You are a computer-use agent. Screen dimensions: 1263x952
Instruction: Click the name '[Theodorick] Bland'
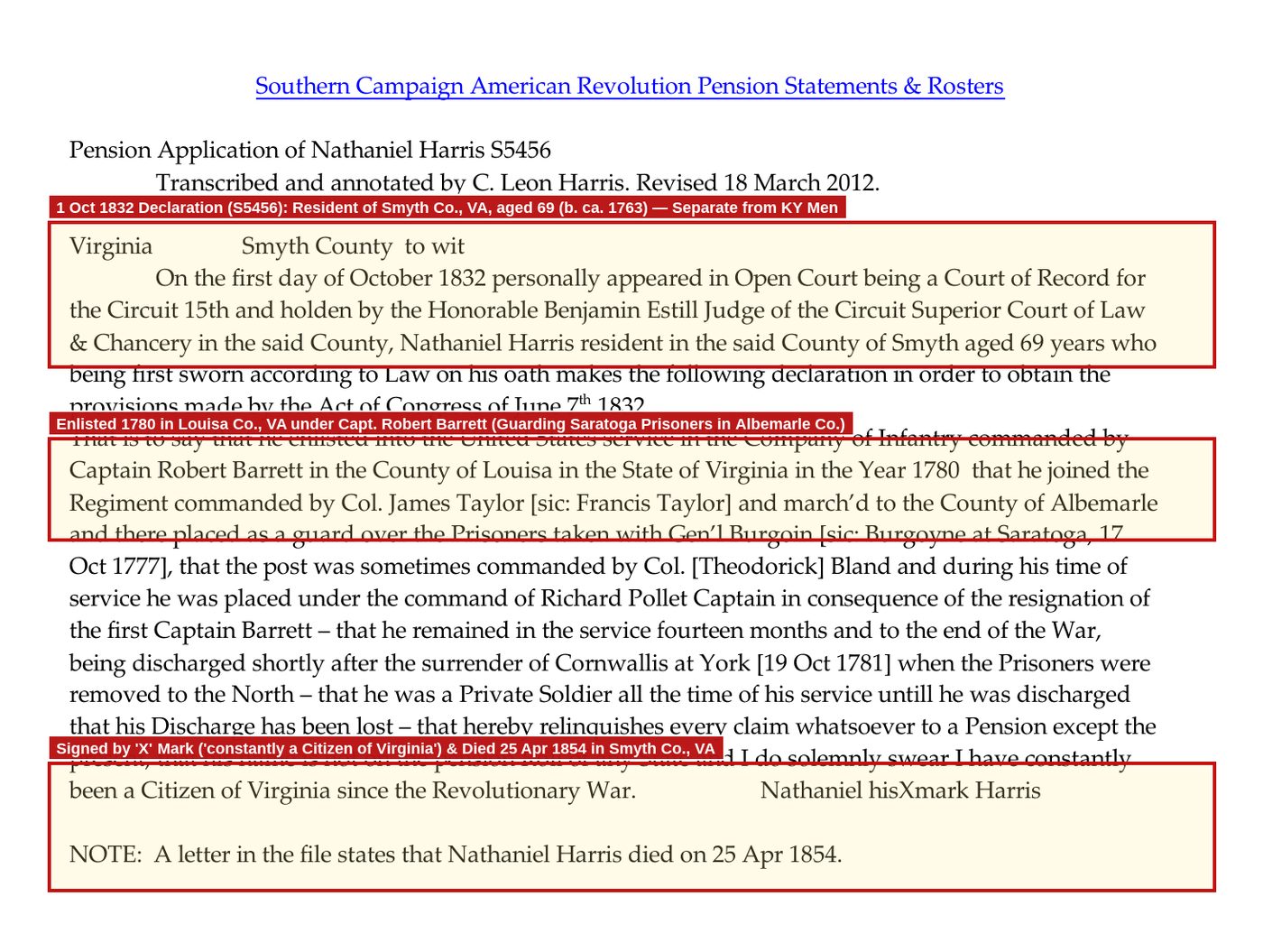(x=793, y=567)
